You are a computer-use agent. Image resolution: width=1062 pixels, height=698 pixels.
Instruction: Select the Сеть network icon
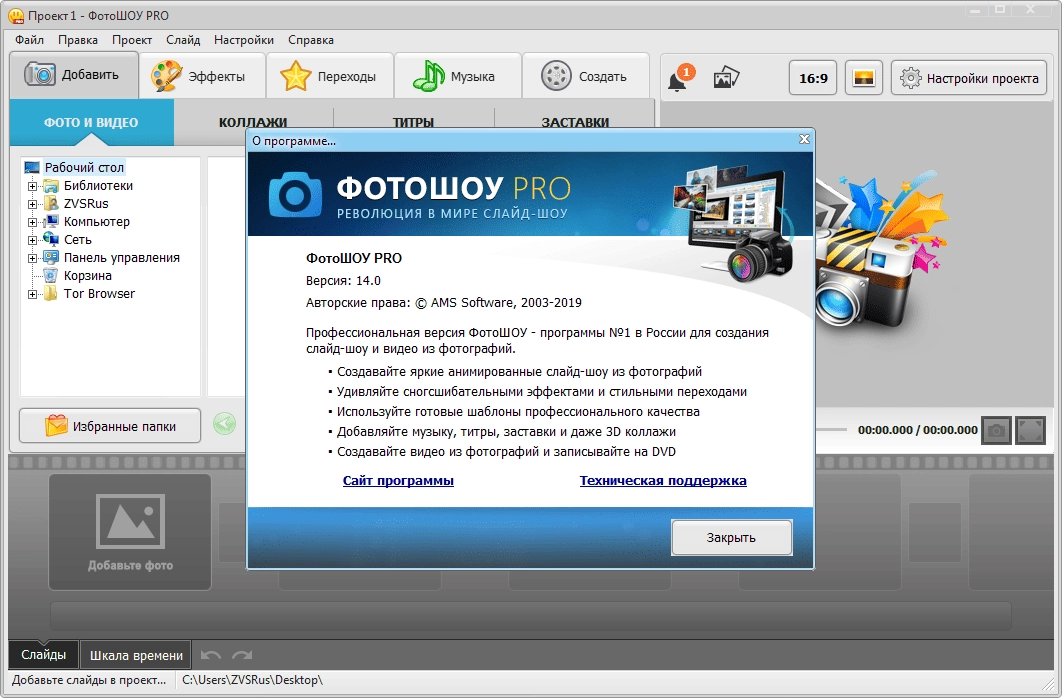(51, 240)
